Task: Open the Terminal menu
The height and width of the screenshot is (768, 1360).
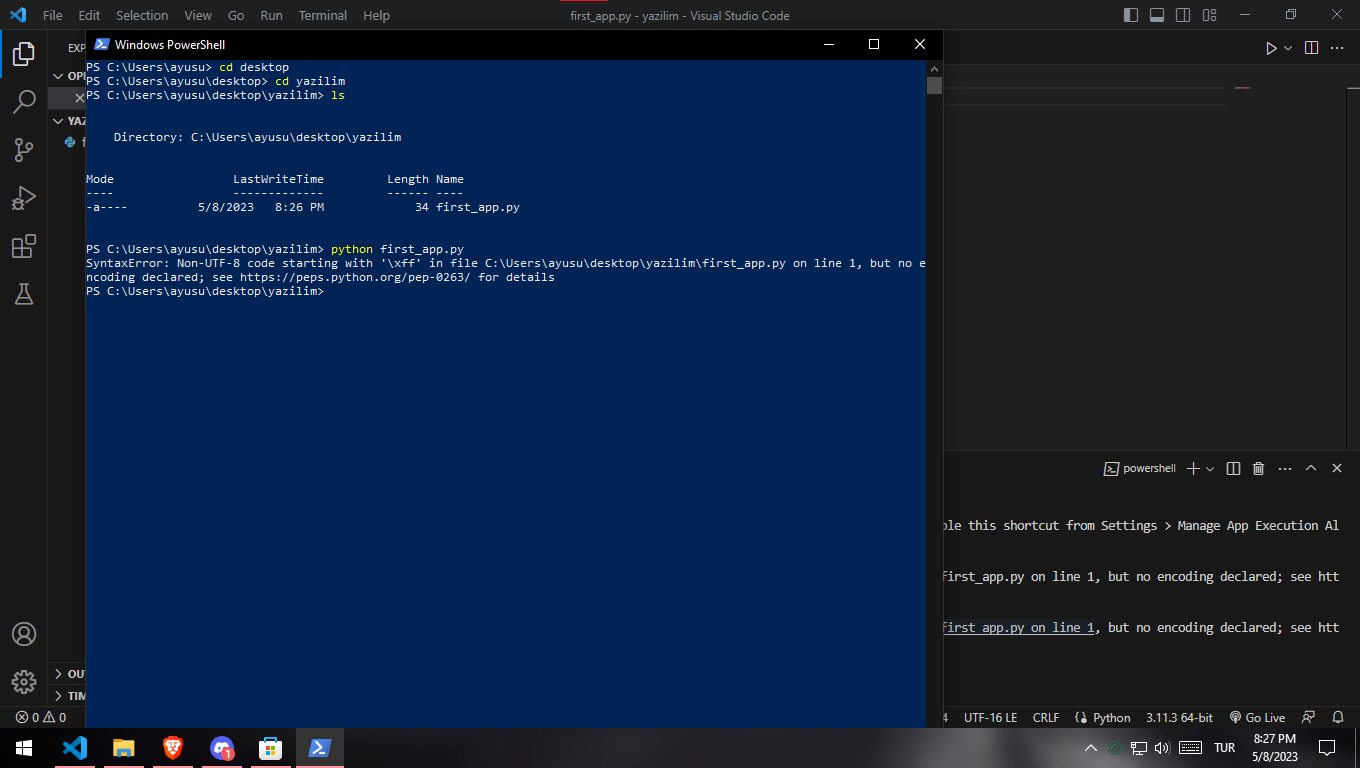Action: 323,15
